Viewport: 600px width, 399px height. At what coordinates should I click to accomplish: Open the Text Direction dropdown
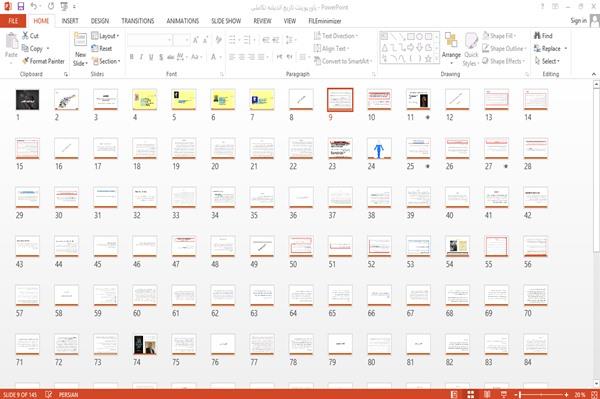[336, 36]
